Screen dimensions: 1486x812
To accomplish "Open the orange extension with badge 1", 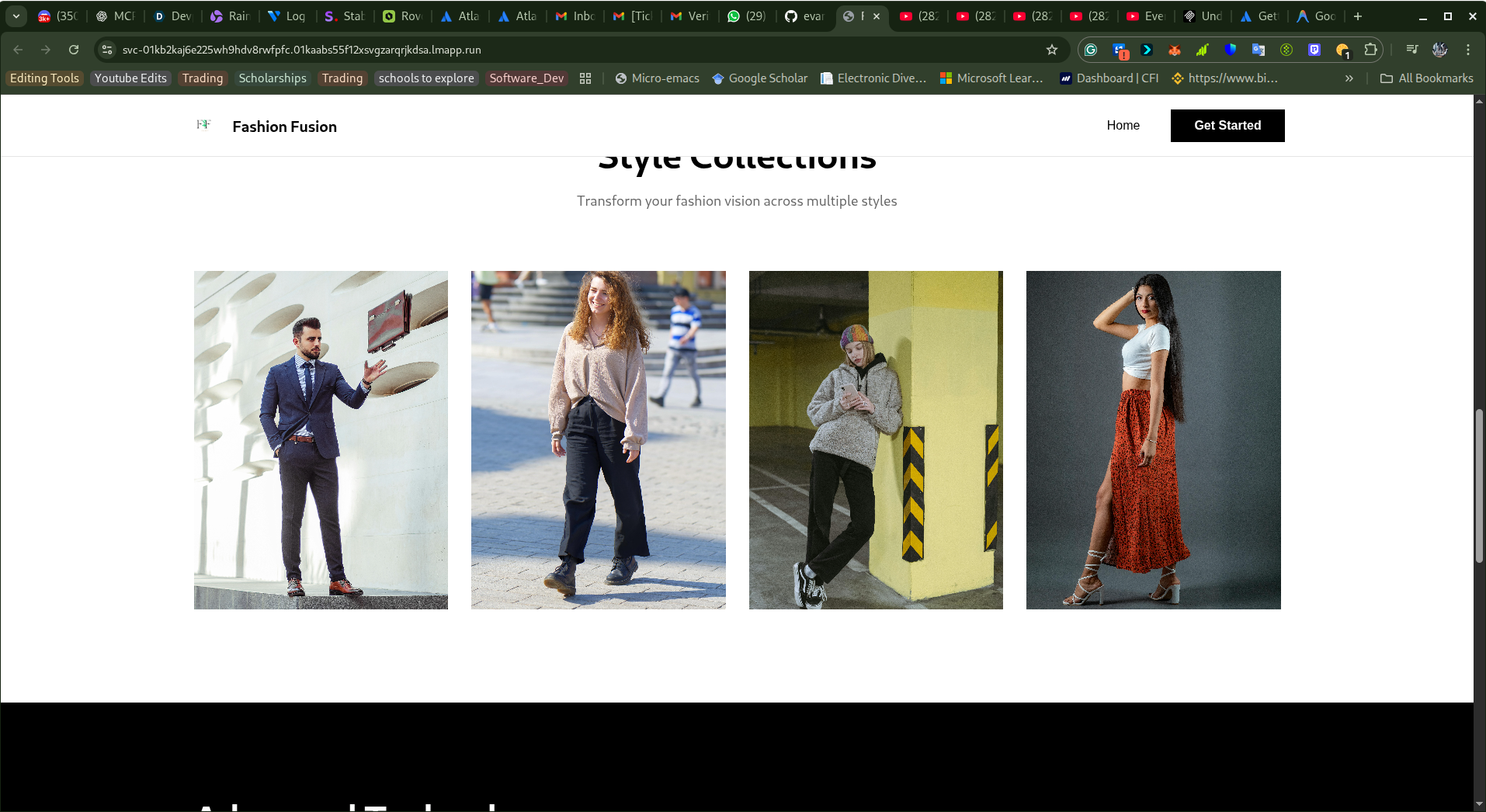I will tap(1342, 50).
